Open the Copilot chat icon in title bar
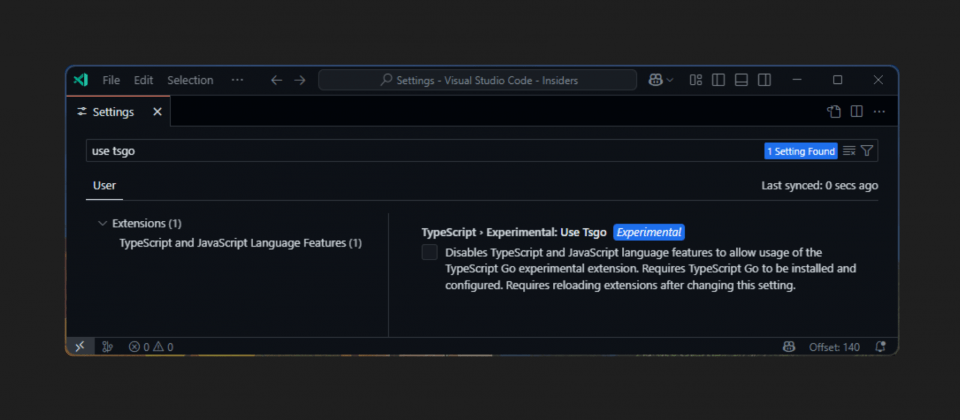Image resolution: width=960 pixels, height=420 pixels. point(656,80)
